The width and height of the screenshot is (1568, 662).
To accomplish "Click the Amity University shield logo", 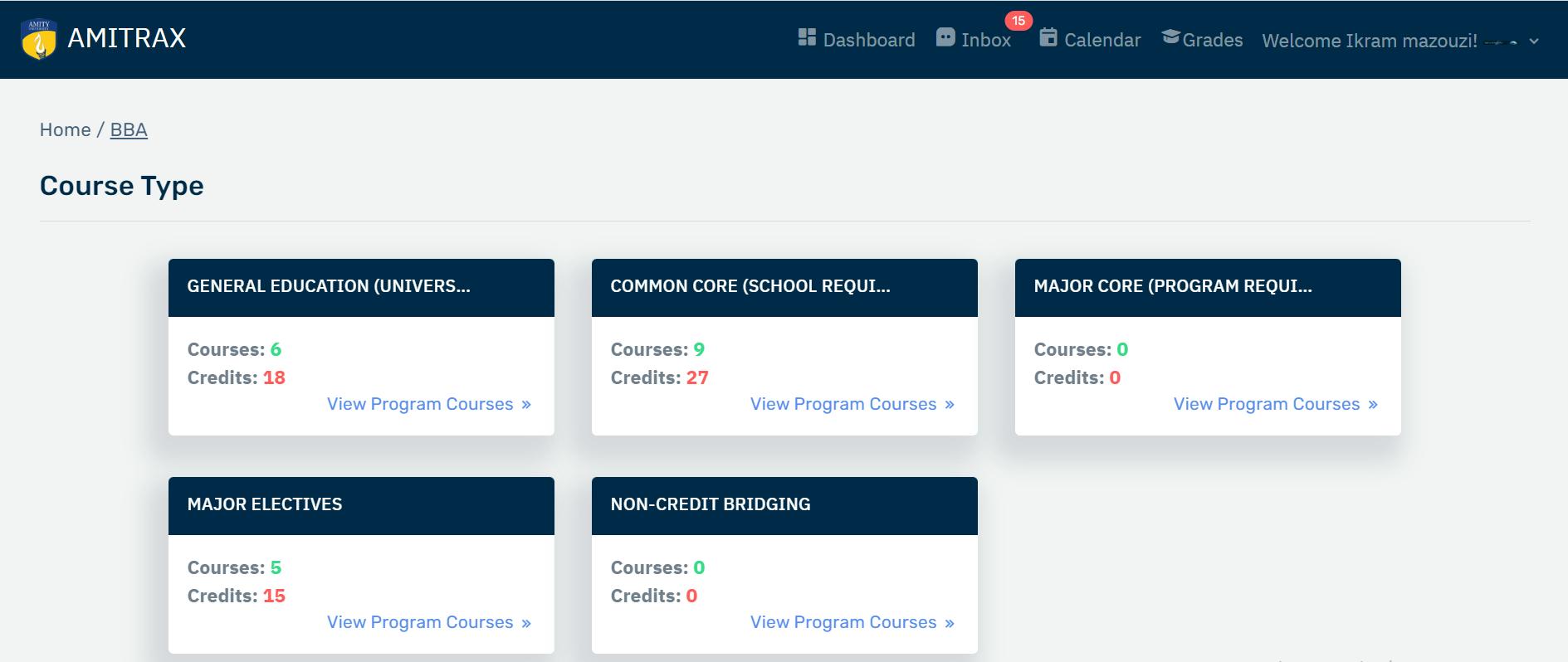I will pos(39,39).
